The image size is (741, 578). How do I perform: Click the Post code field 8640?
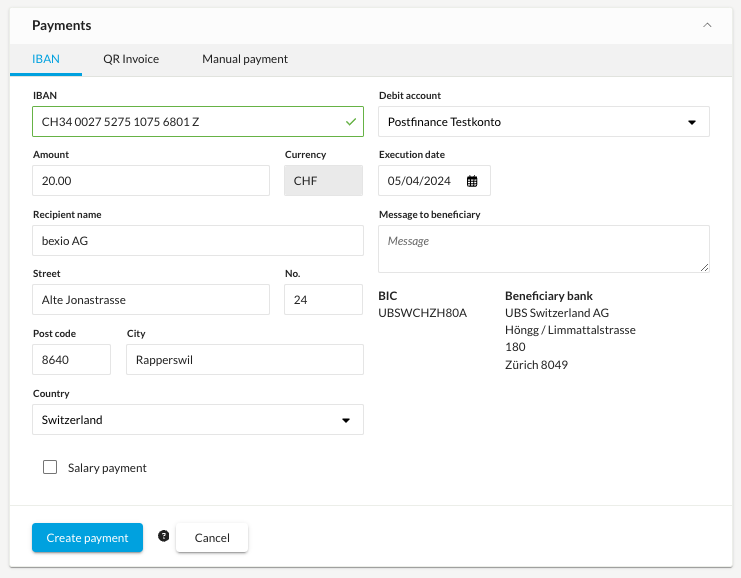click(72, 360)
